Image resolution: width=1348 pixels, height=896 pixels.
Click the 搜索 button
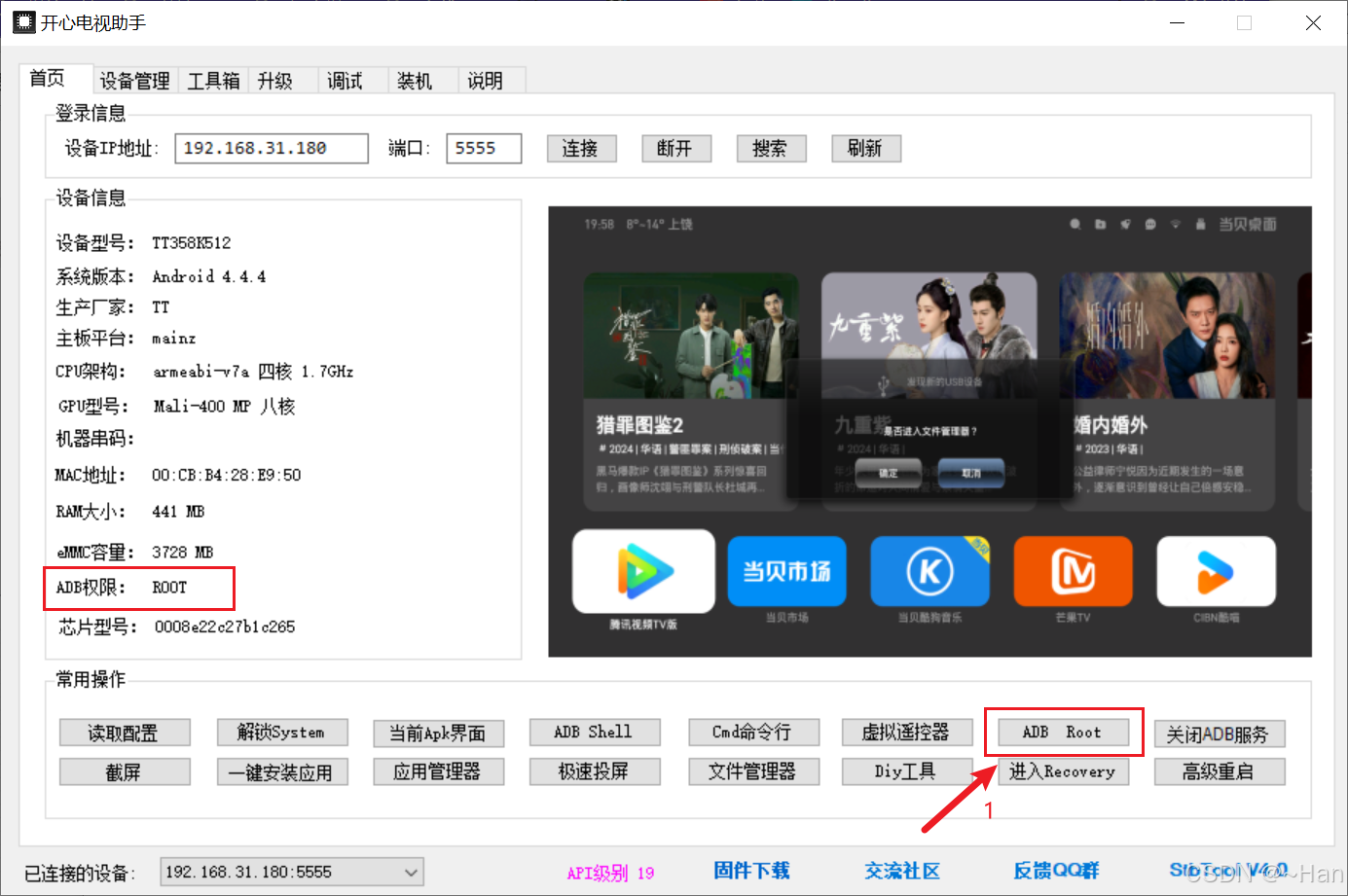point(770,148)
